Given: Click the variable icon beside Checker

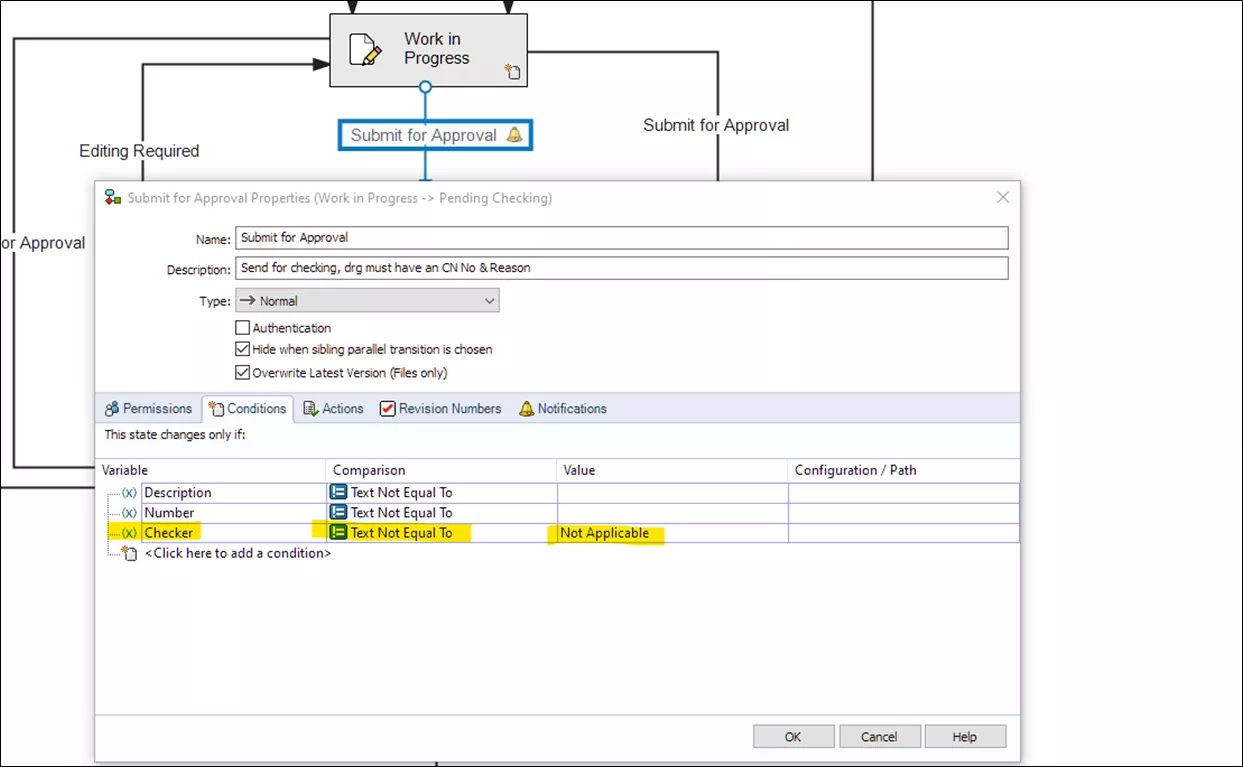Looking at the screenshot, I should click(129, 532).
